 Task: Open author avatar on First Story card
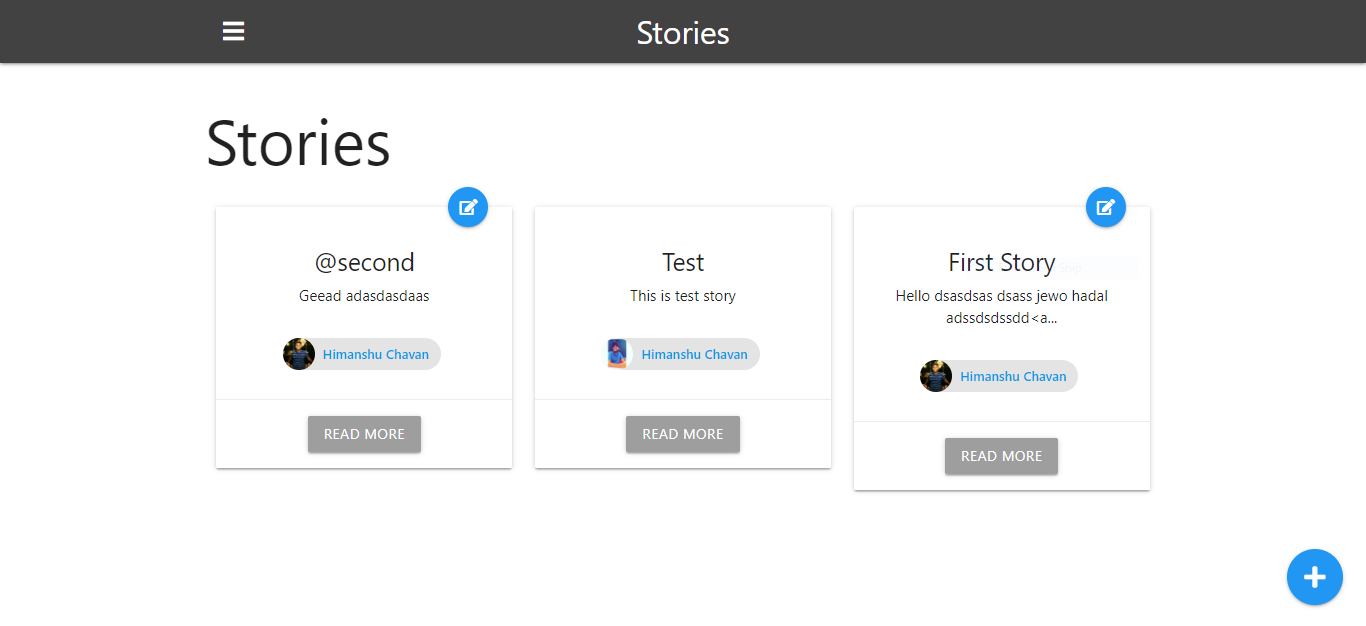pos(936,376)
